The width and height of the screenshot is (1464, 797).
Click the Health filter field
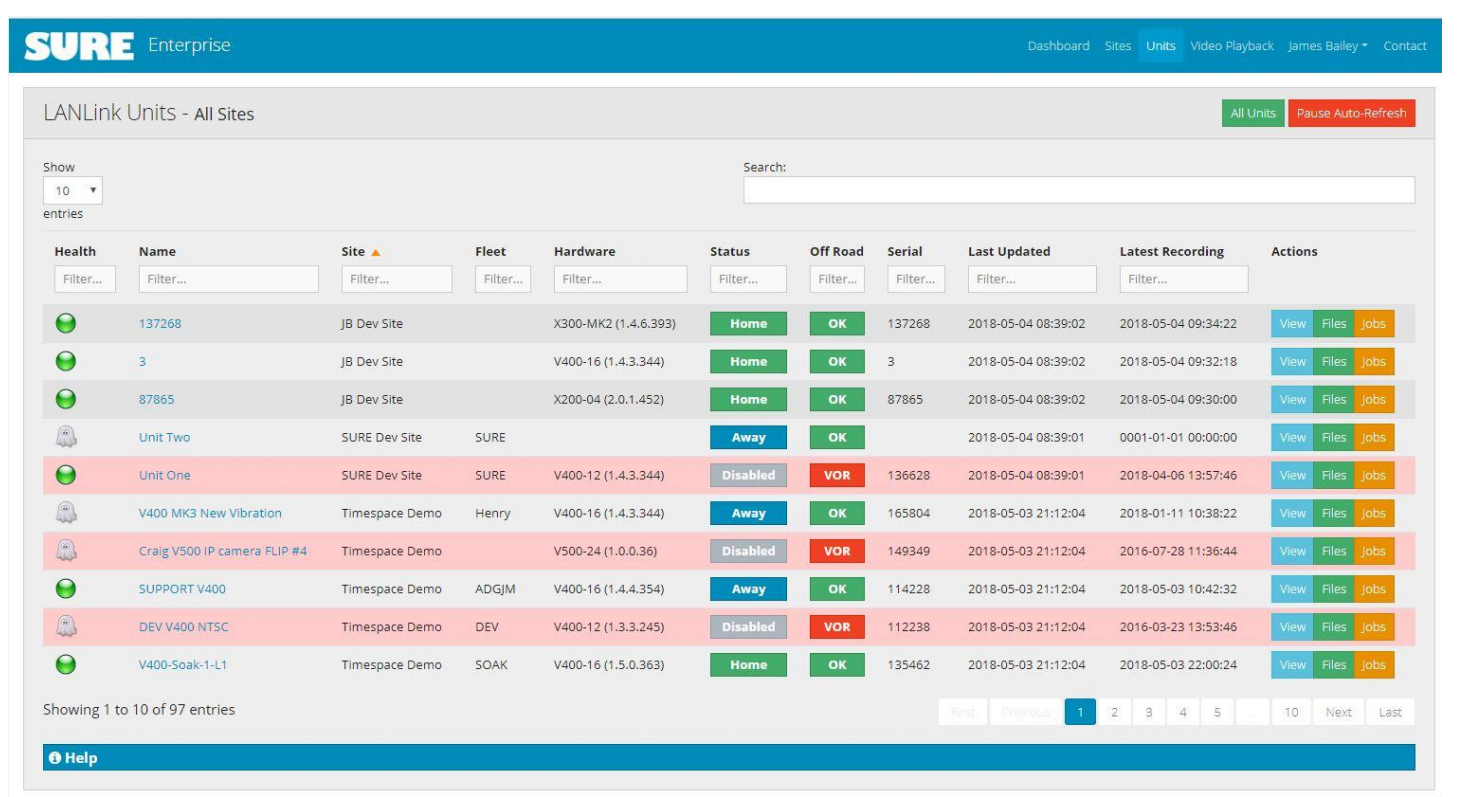pos(85,279)
